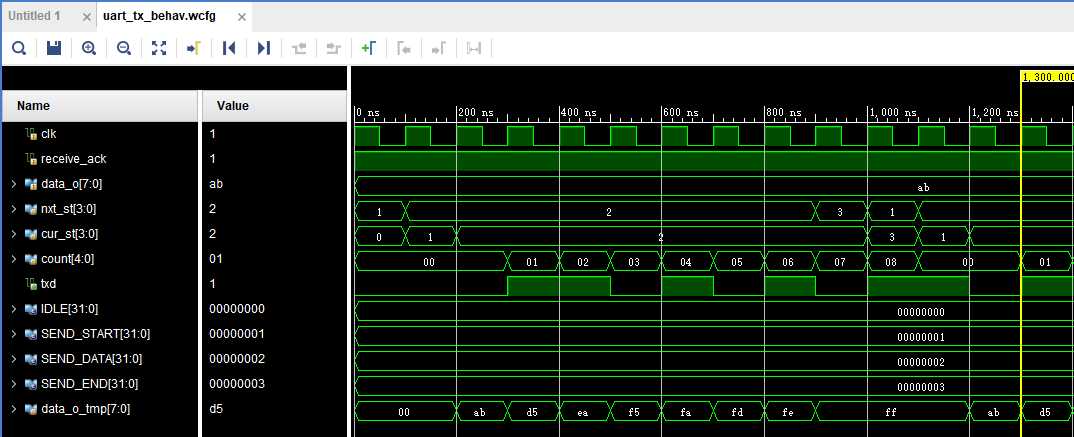Zoom out of the waveform
This screenshot has width=1074, height=437.
124,48
